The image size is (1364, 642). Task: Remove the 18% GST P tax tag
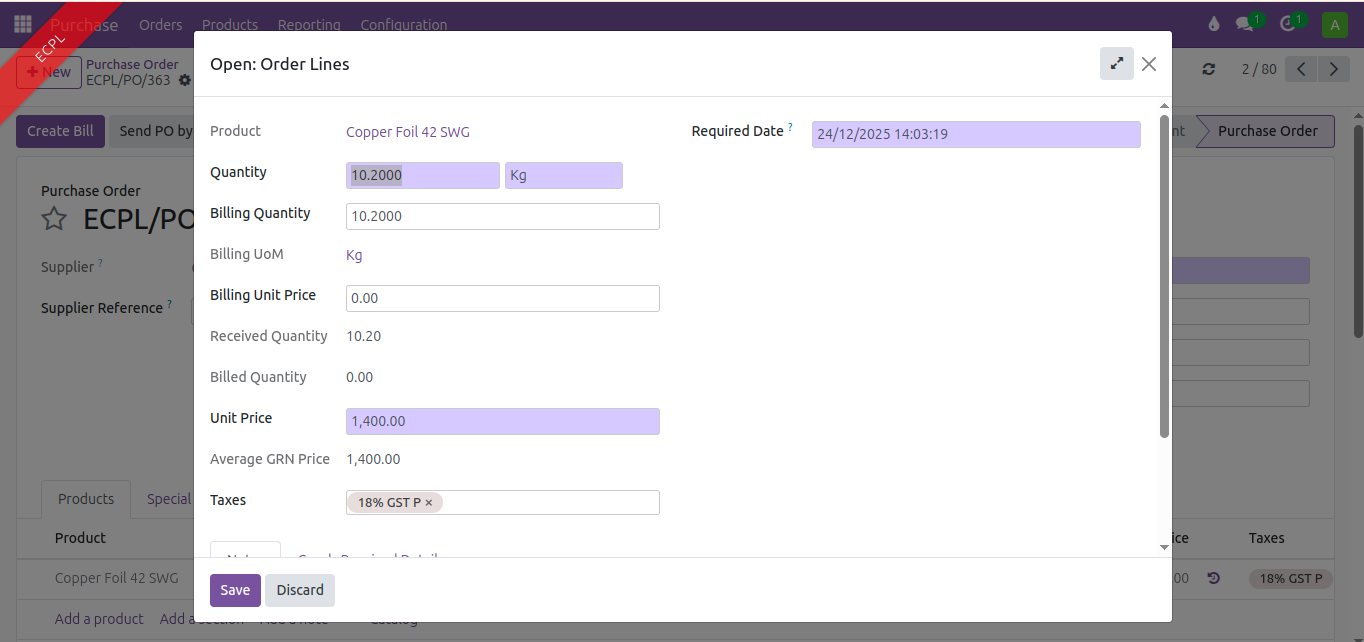429,503
